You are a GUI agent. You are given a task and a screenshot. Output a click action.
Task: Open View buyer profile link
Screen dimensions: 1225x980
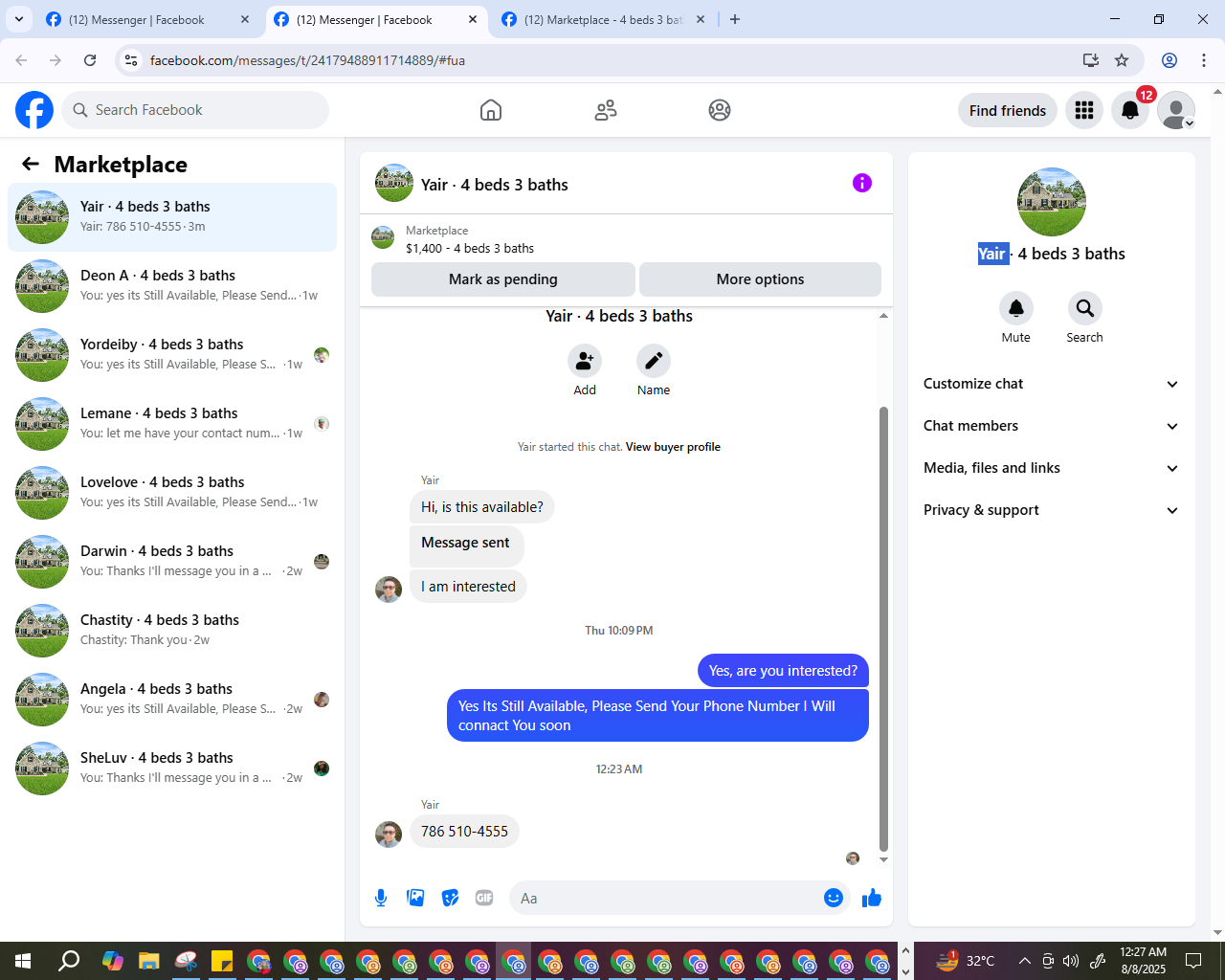[x=673, y=447]
